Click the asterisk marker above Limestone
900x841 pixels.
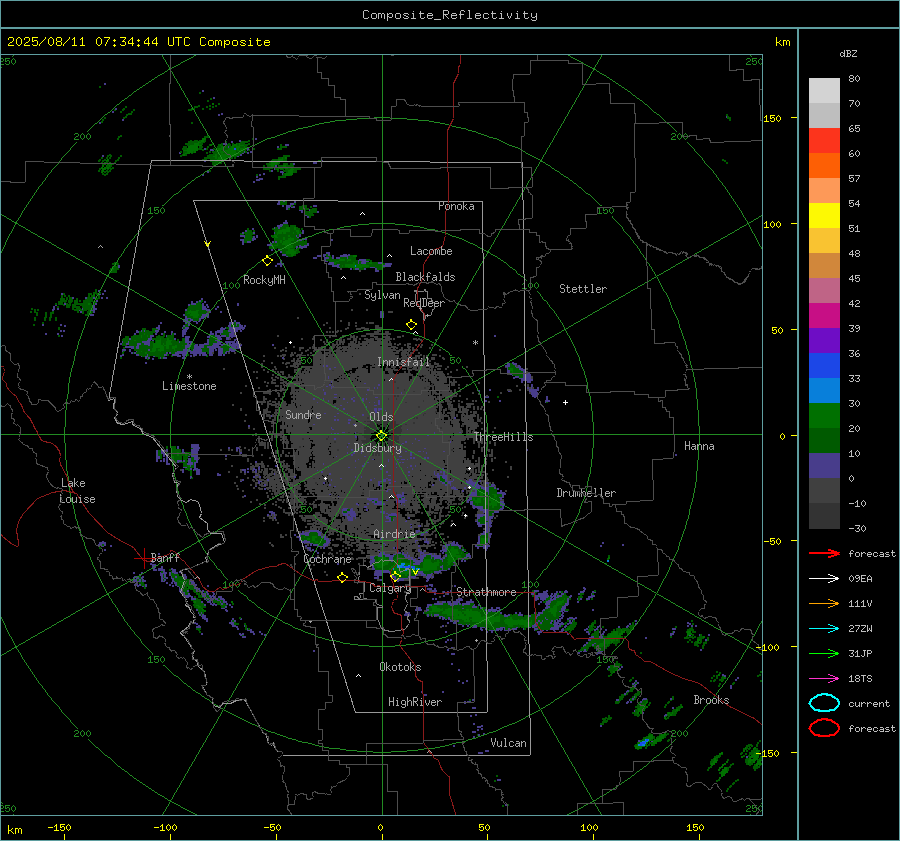[189, 377]
